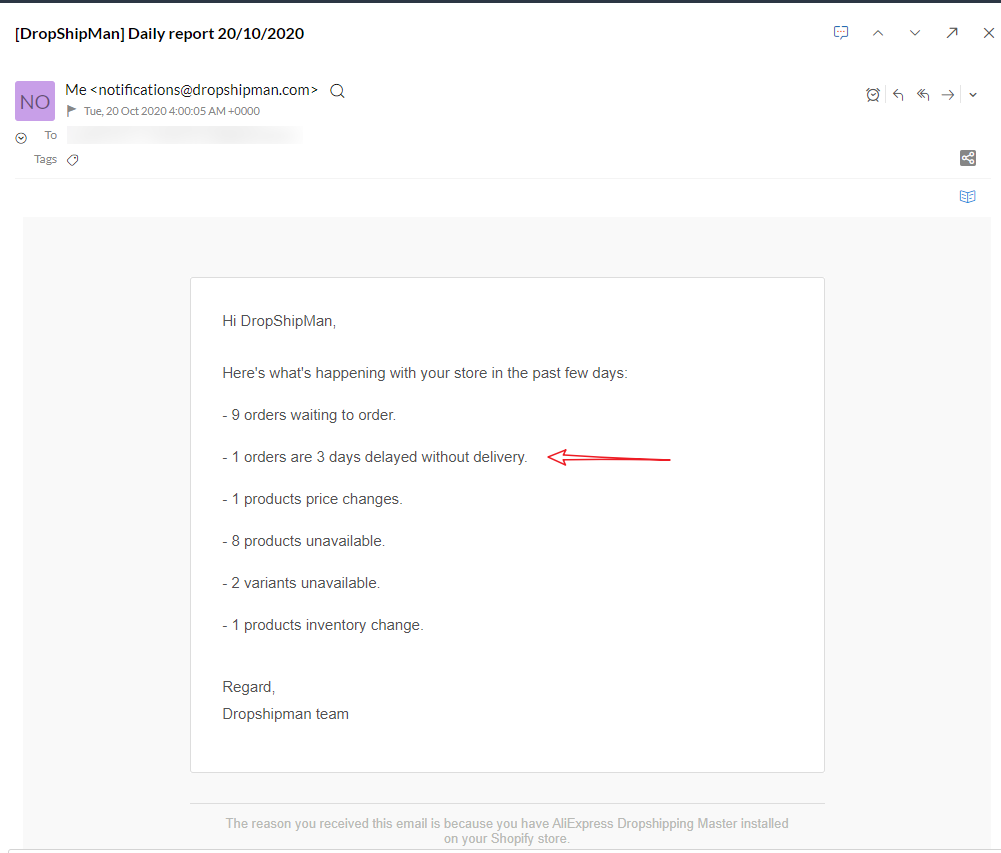This screenshot has height=853, width=1001.
Task: Close the email view
Action: (x=988, y=33)
